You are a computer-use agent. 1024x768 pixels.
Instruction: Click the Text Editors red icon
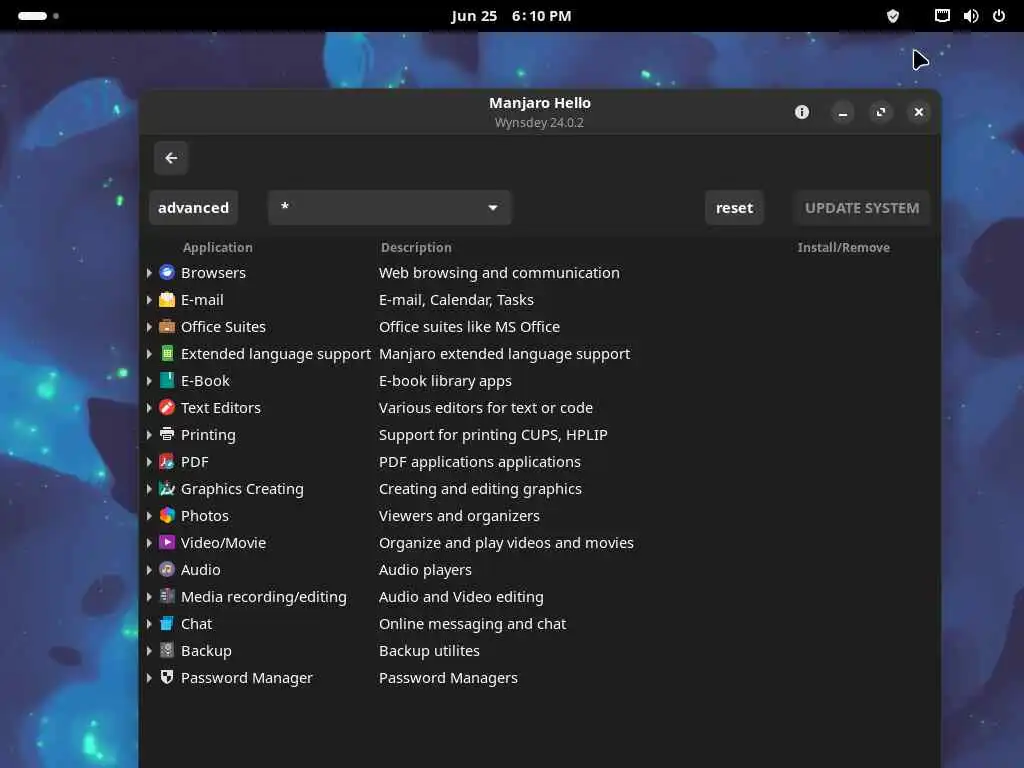167,408
